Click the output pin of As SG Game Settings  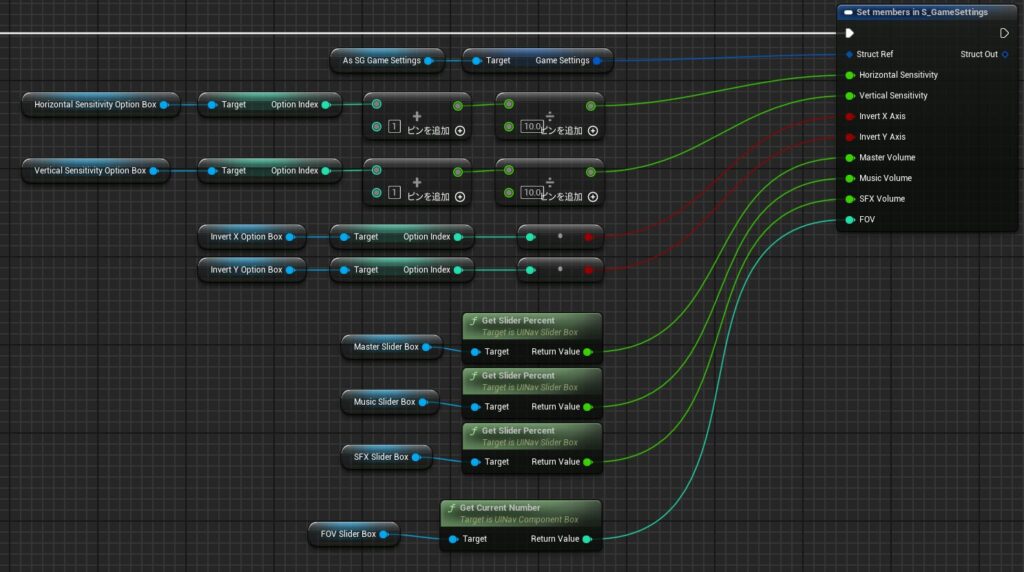(429, 61)
